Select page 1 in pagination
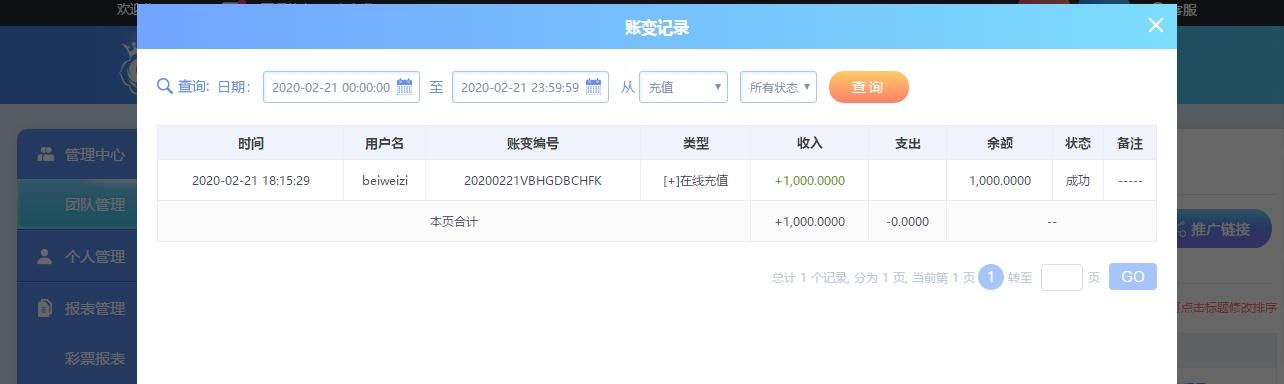 point(990,277)
